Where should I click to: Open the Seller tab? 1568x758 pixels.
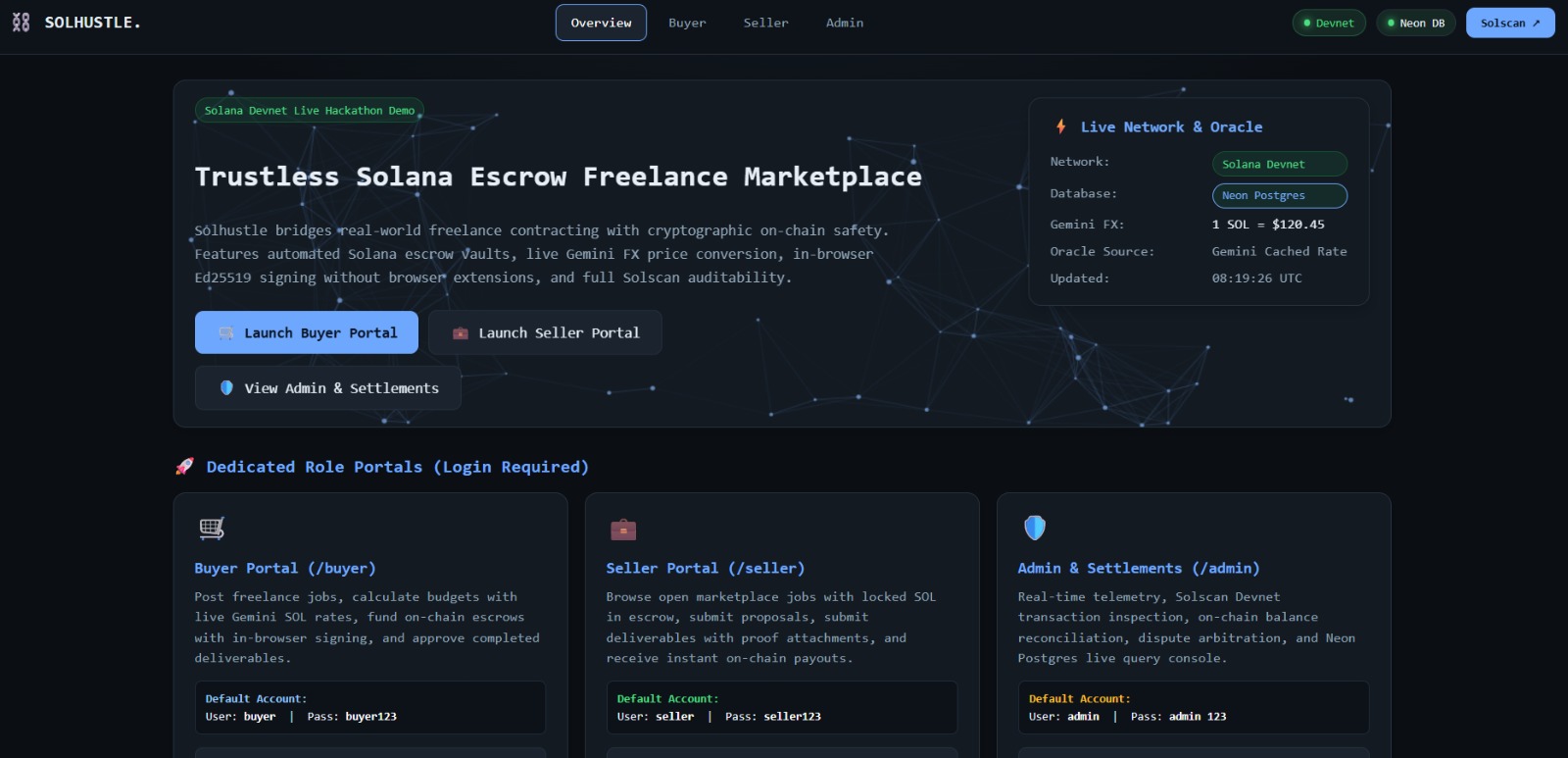tap(765, 23)
